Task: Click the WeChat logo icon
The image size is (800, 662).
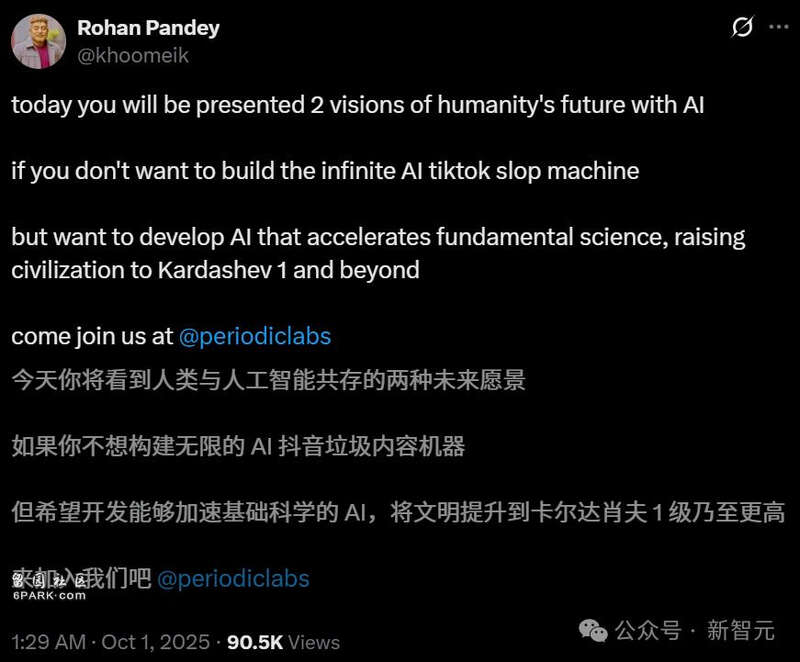Action: tap(595, 630)
